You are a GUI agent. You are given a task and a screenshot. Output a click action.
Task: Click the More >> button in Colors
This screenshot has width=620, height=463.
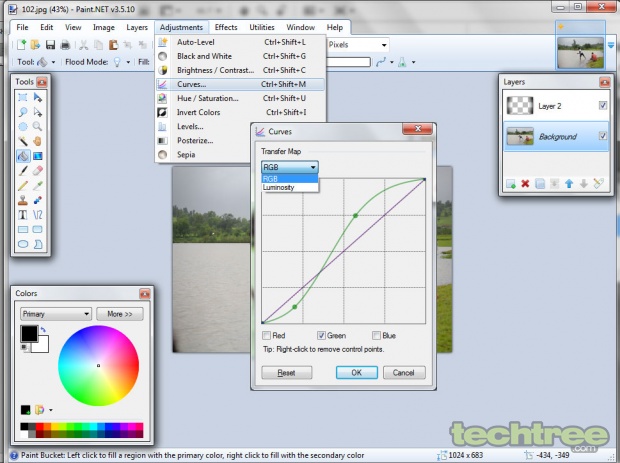click(x=120, y=314)
